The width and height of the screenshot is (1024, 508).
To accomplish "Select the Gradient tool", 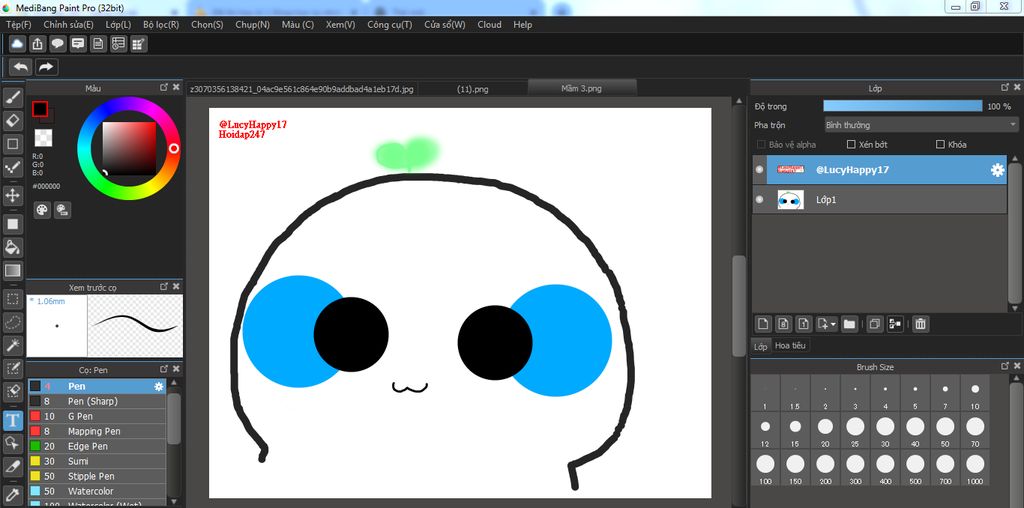I will (x=12, y=270).
